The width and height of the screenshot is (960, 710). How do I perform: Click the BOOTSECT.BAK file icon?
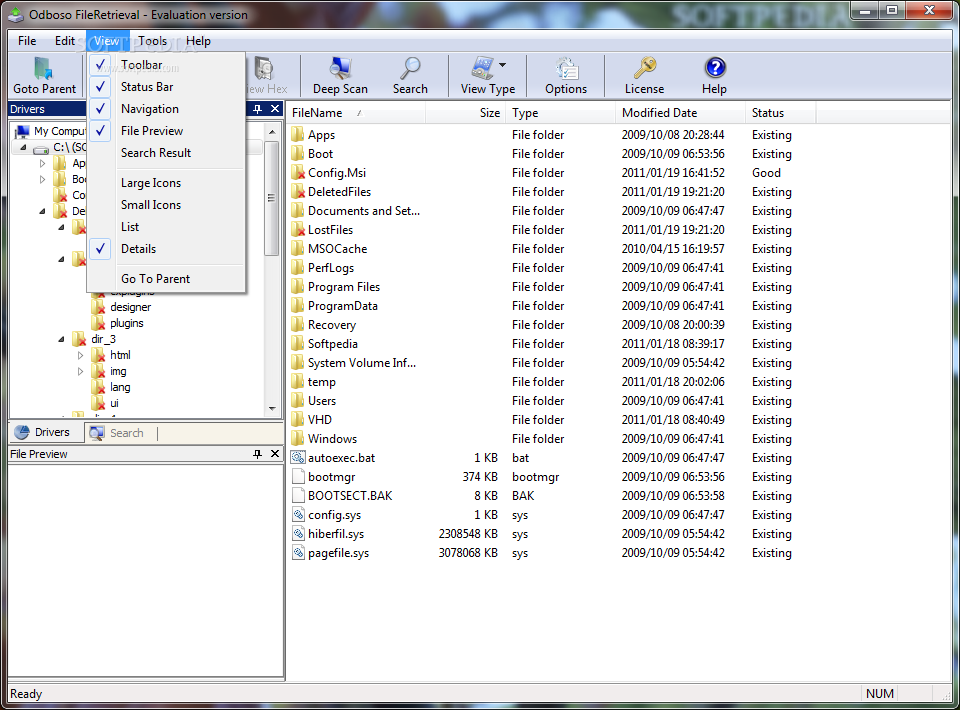coord(298,495)
